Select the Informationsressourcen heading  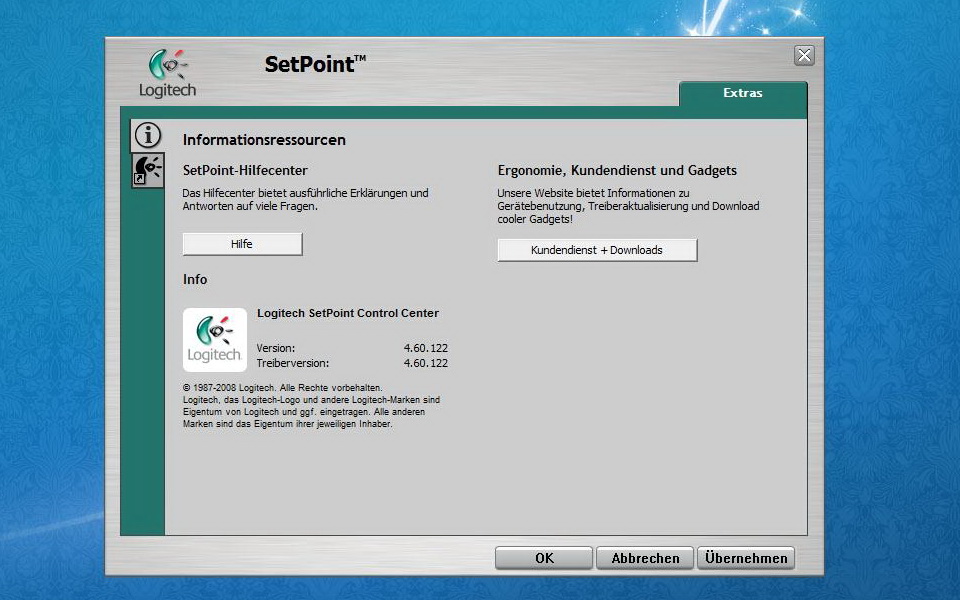[x=264, y=140]
